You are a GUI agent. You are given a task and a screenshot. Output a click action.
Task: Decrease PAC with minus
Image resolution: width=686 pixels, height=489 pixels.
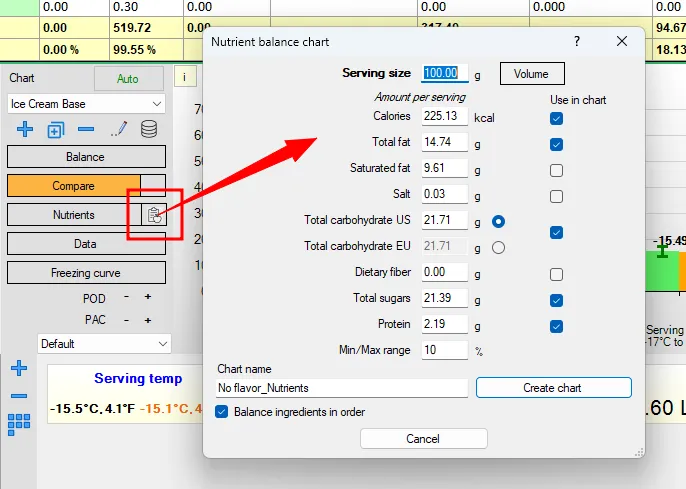(126, 321)
